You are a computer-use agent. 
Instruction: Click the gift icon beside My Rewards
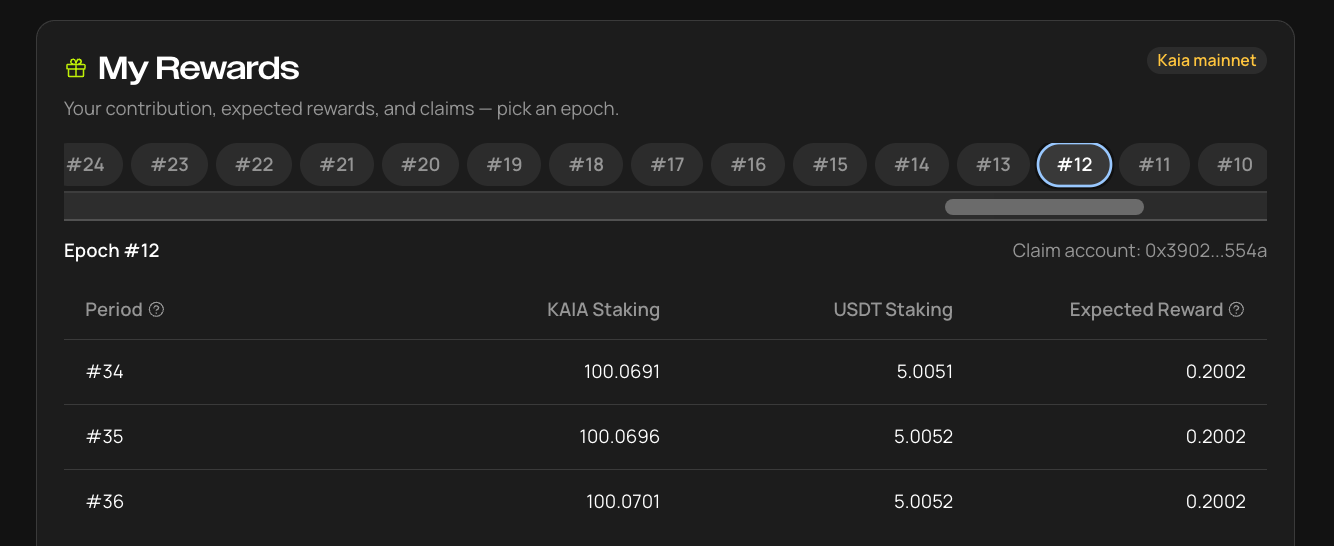(76, 68)
